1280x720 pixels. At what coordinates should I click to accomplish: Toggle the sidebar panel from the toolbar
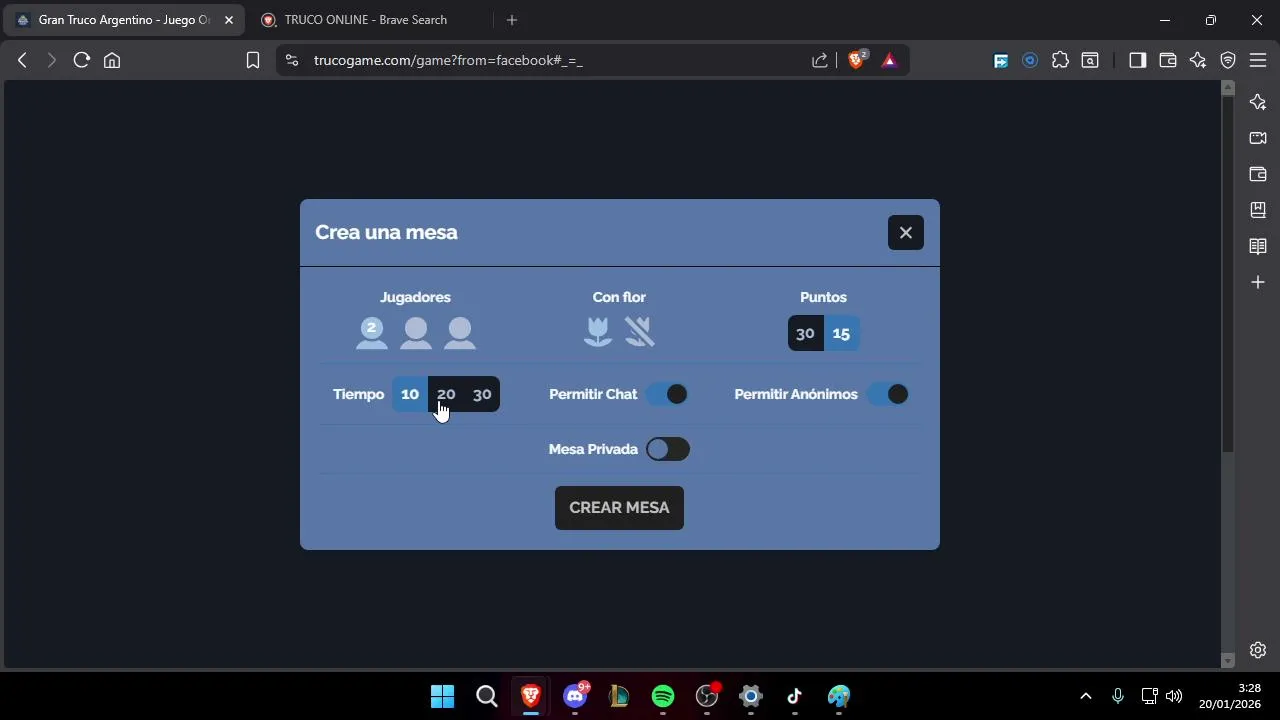[x=1137, y=60]
